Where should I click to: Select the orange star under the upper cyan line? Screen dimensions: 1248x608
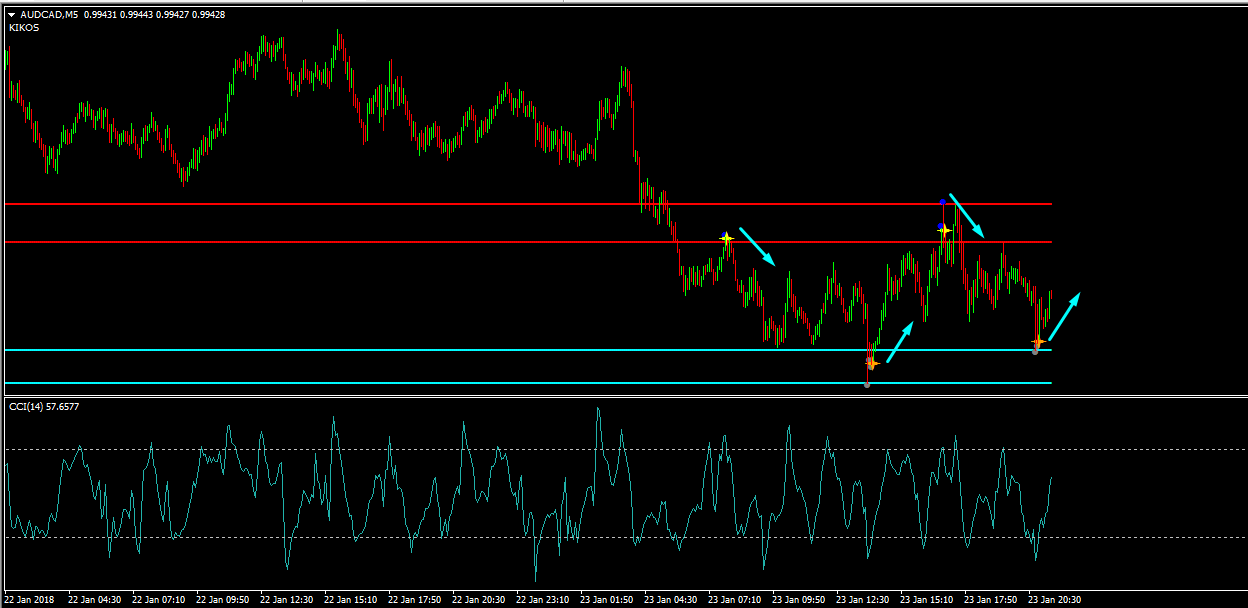point(872,363)
